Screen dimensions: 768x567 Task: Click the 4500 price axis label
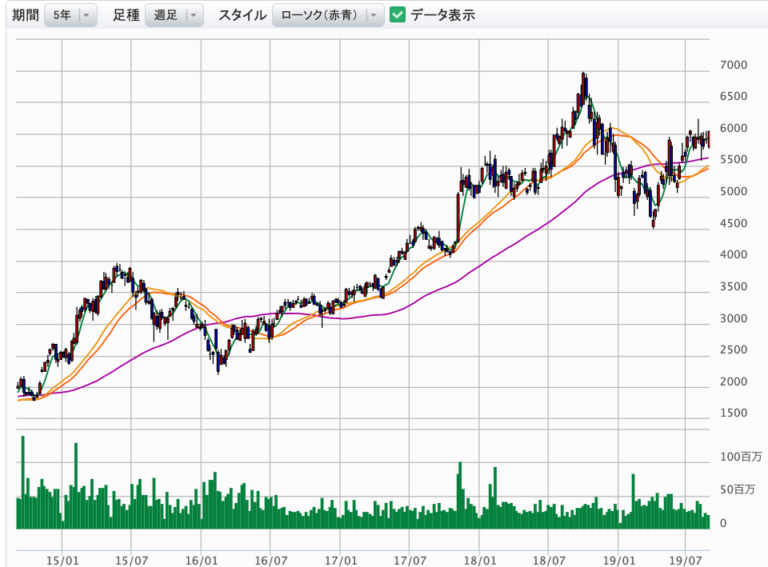click(733, 223)
